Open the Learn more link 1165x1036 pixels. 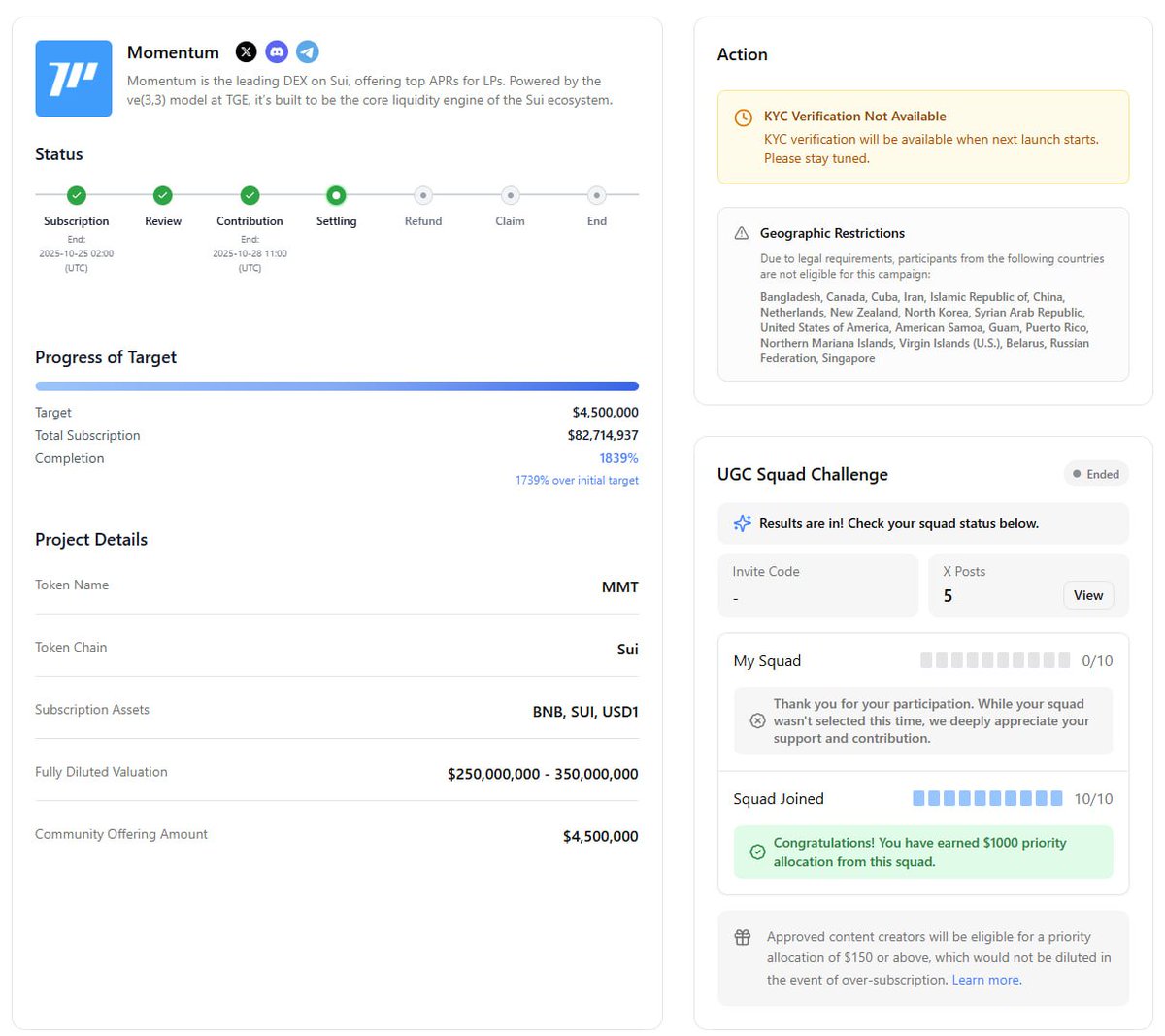[986, 980]
